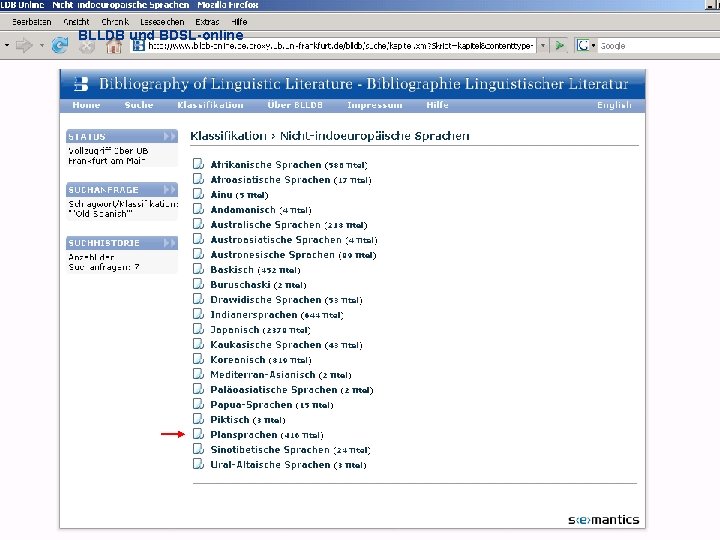Image resolution: width=720 pixels, height=540 pixels.
Task: Go to Home in site navigation
Action: pyautogui.click(x=86, y=105)
